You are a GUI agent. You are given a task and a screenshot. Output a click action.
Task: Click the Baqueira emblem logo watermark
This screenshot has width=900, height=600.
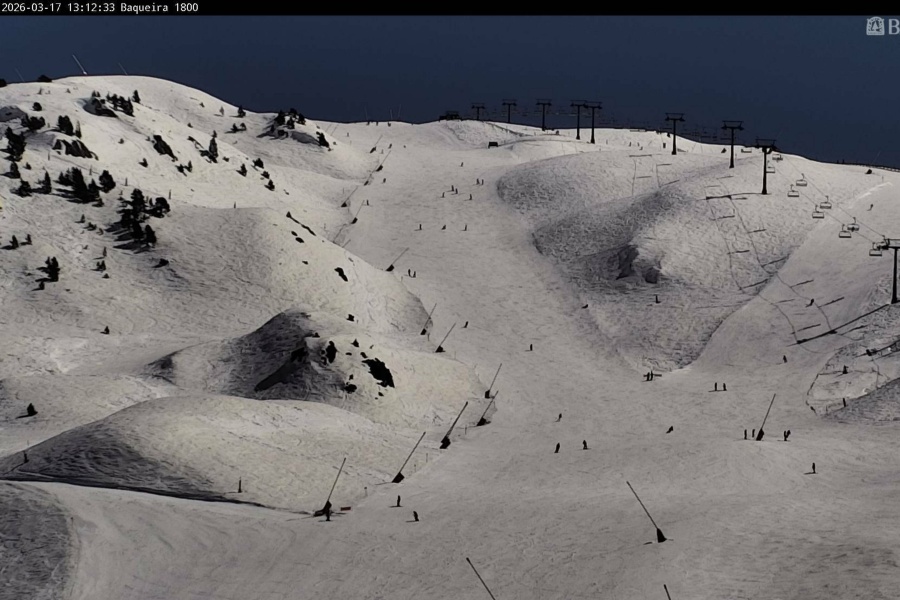pyautogui.click(x=875, y=26)
